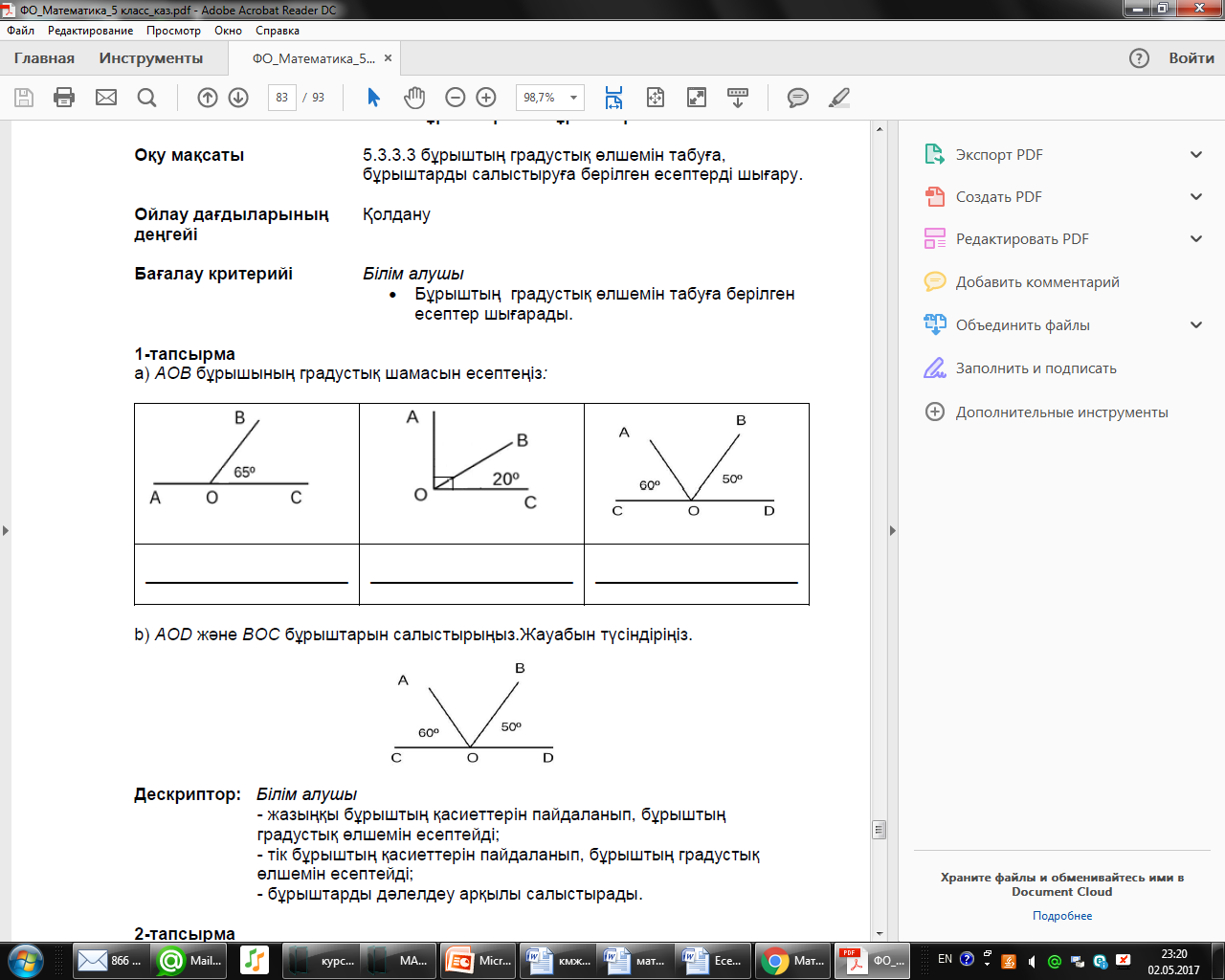
Task: Expand the Экспорт PDF panel chevron
Action: (1196, 154)
